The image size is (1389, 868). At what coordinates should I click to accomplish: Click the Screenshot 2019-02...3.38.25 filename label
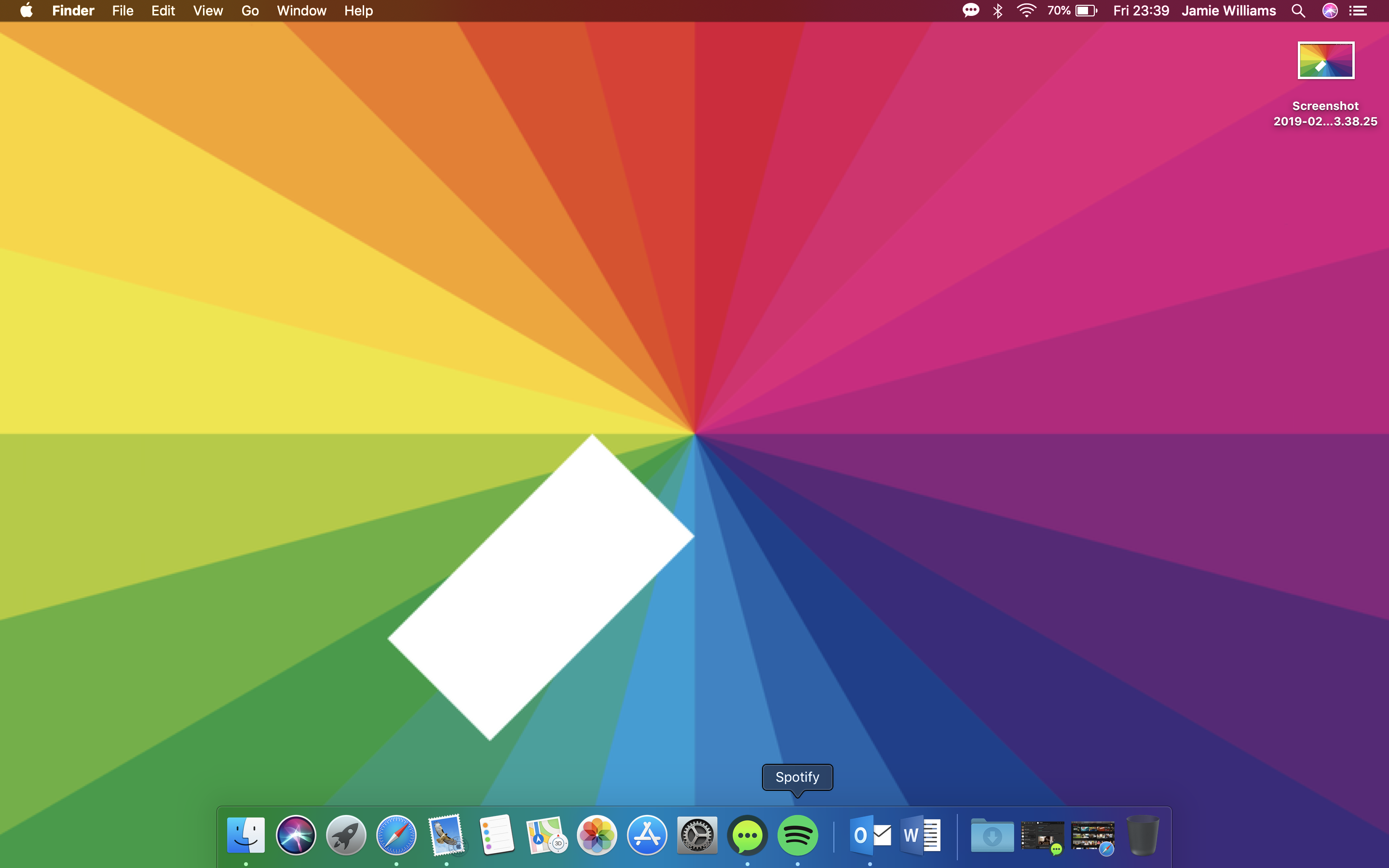click(x=1325, y=114)
